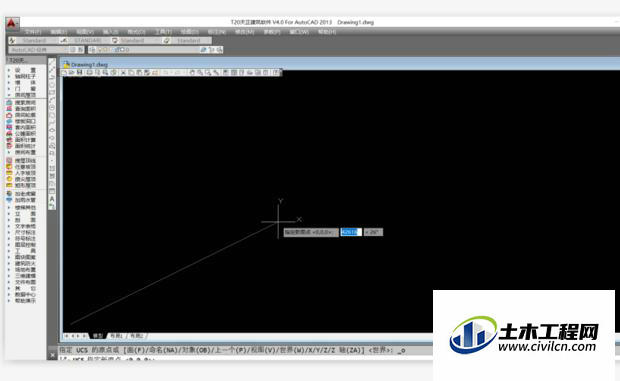Open the 文件(F) menu
The width and height of the screenshot is (620, 381).
coord(33,32)
